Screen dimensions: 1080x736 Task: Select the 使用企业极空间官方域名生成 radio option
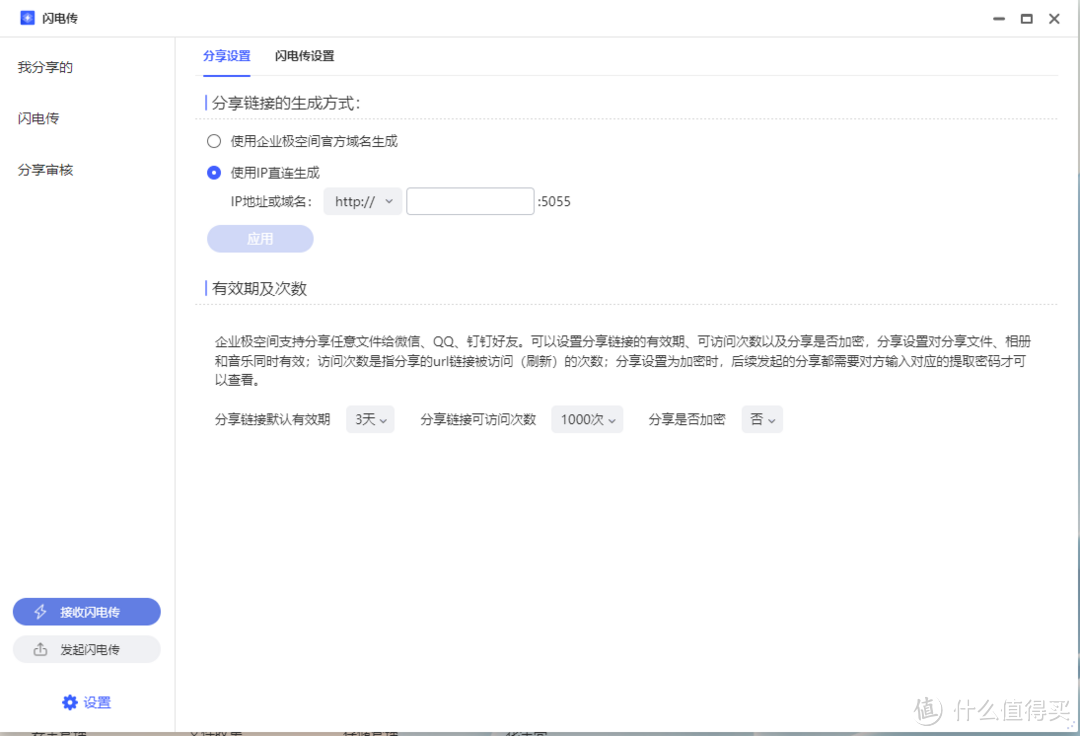(213, 141)
